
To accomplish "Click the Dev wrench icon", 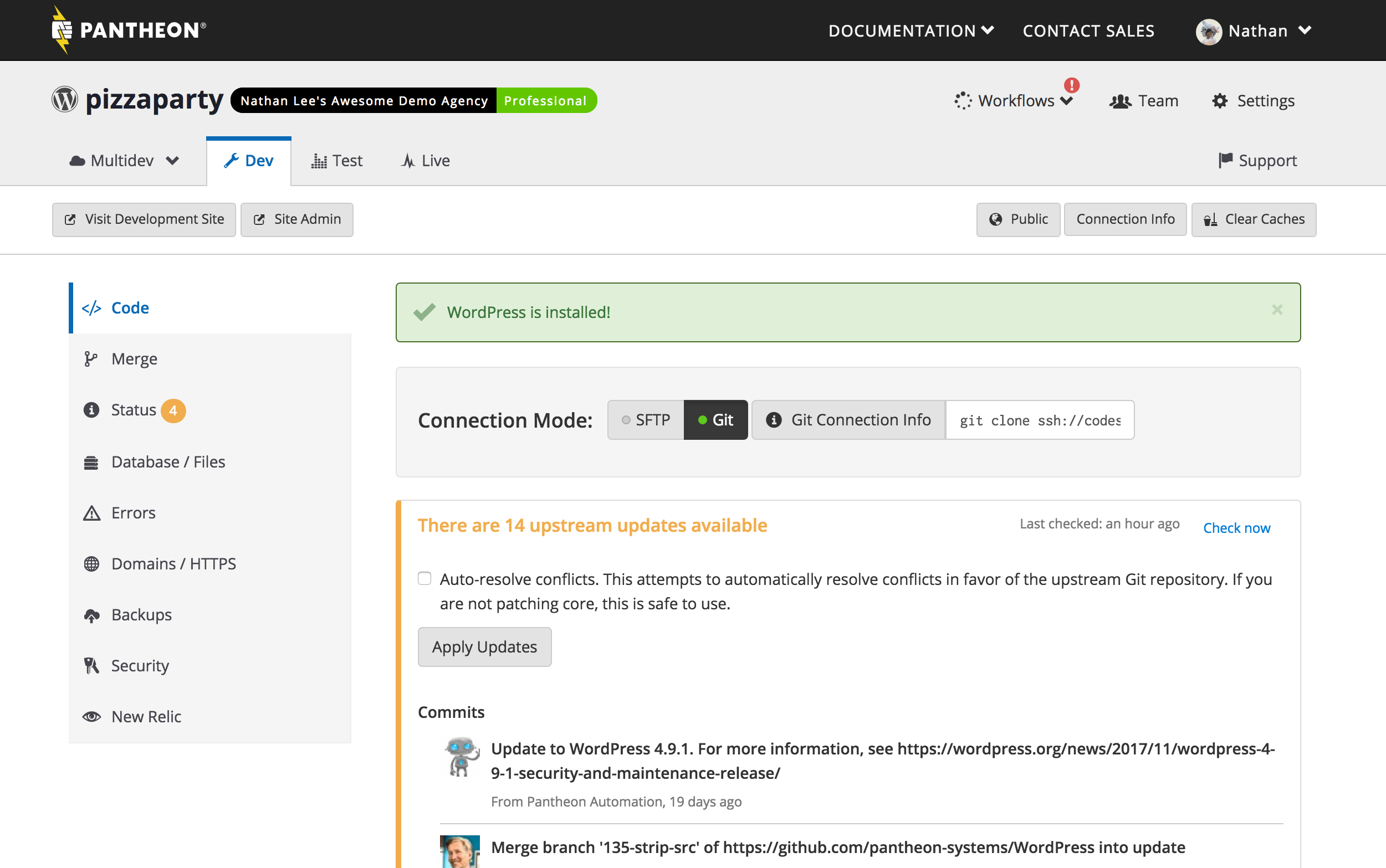I will (x=232, y=161).
